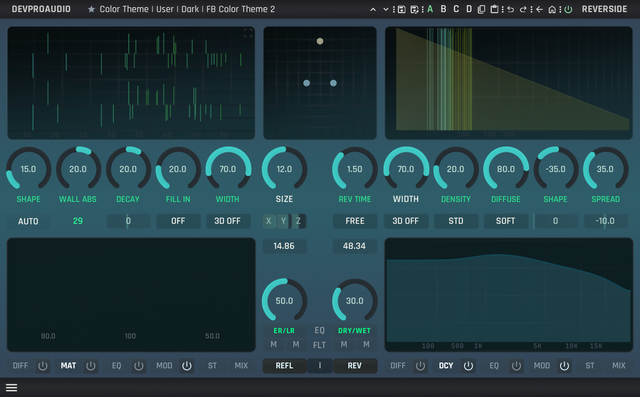
Task: Redo the last undone change
Action: click(x=523, y=9)
